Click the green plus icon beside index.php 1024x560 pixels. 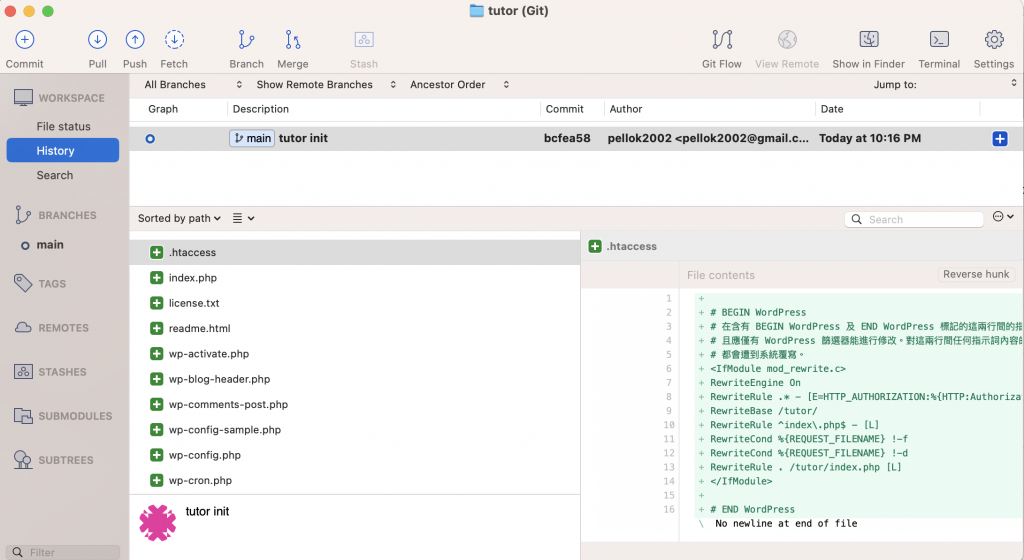(x=157, y=278)
